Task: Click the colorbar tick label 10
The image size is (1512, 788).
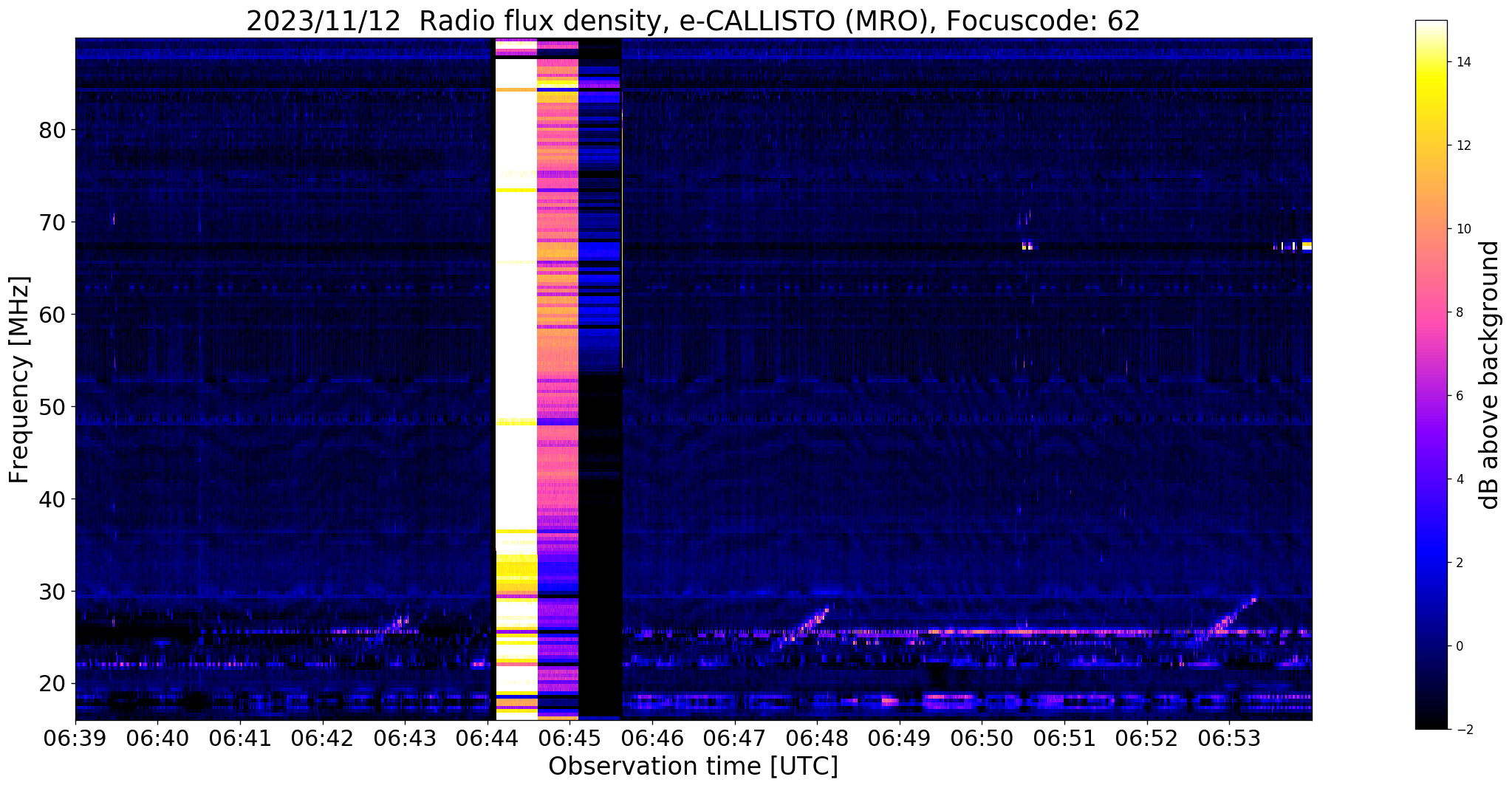Action: 1463,230
